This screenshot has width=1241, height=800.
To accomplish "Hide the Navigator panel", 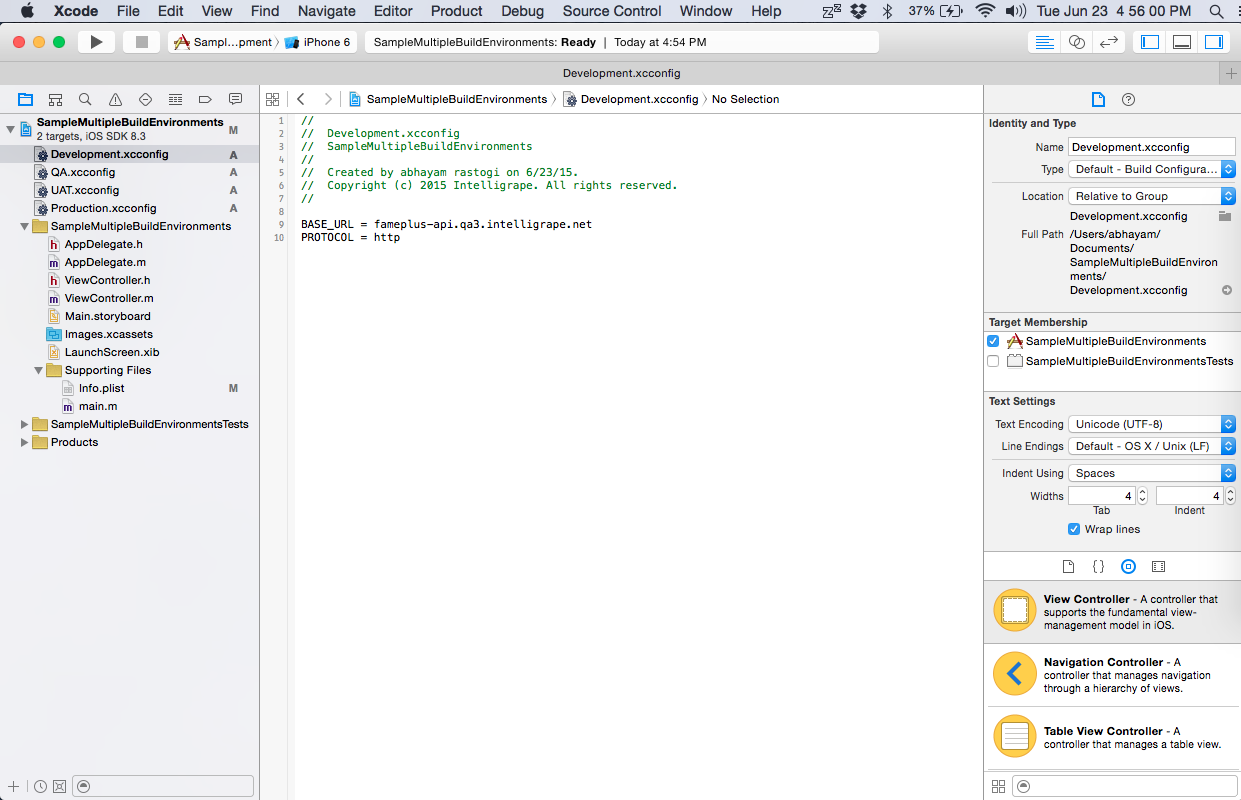I will (x=1150, y=42).
